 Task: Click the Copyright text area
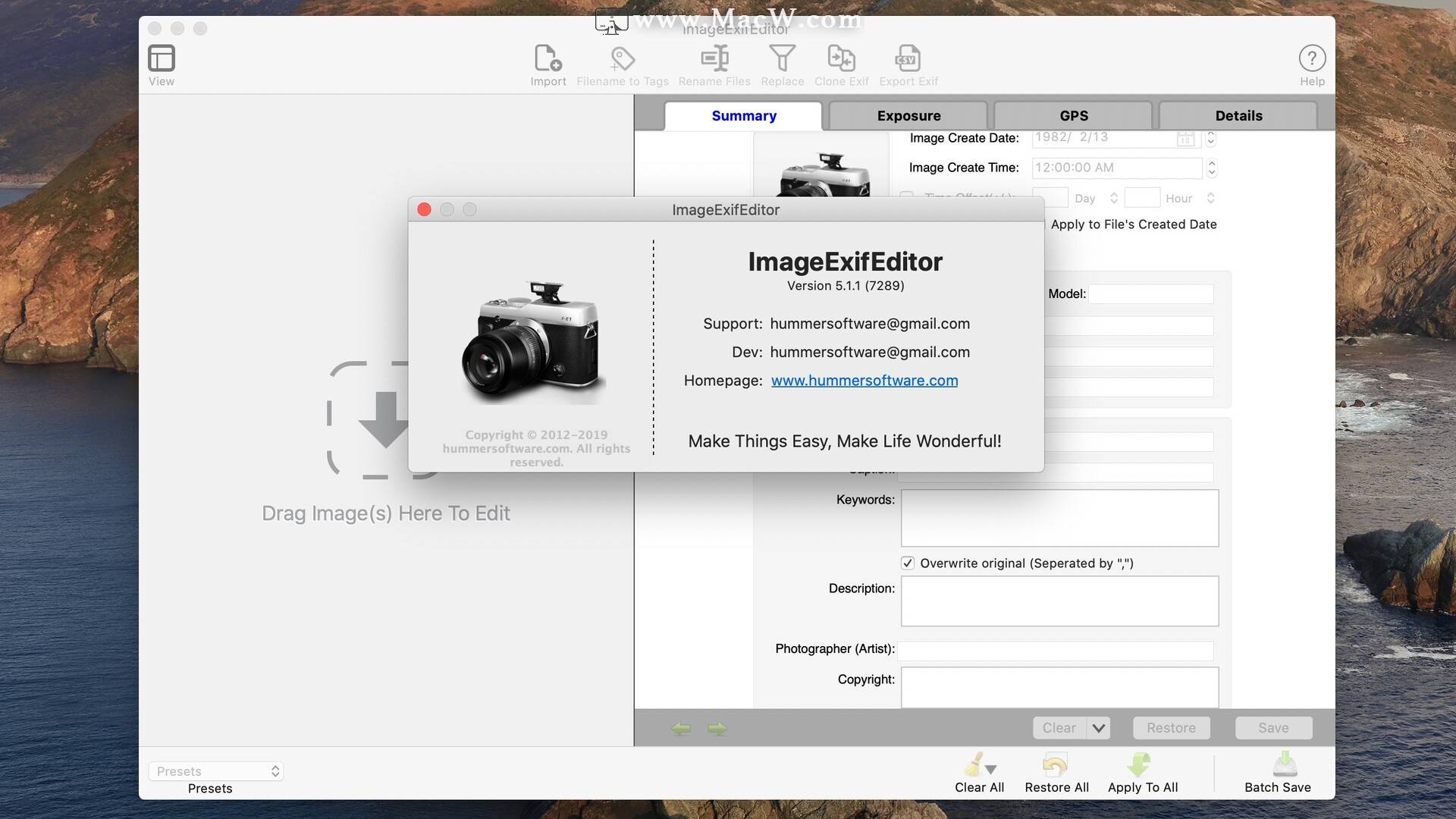(1059, 688)
